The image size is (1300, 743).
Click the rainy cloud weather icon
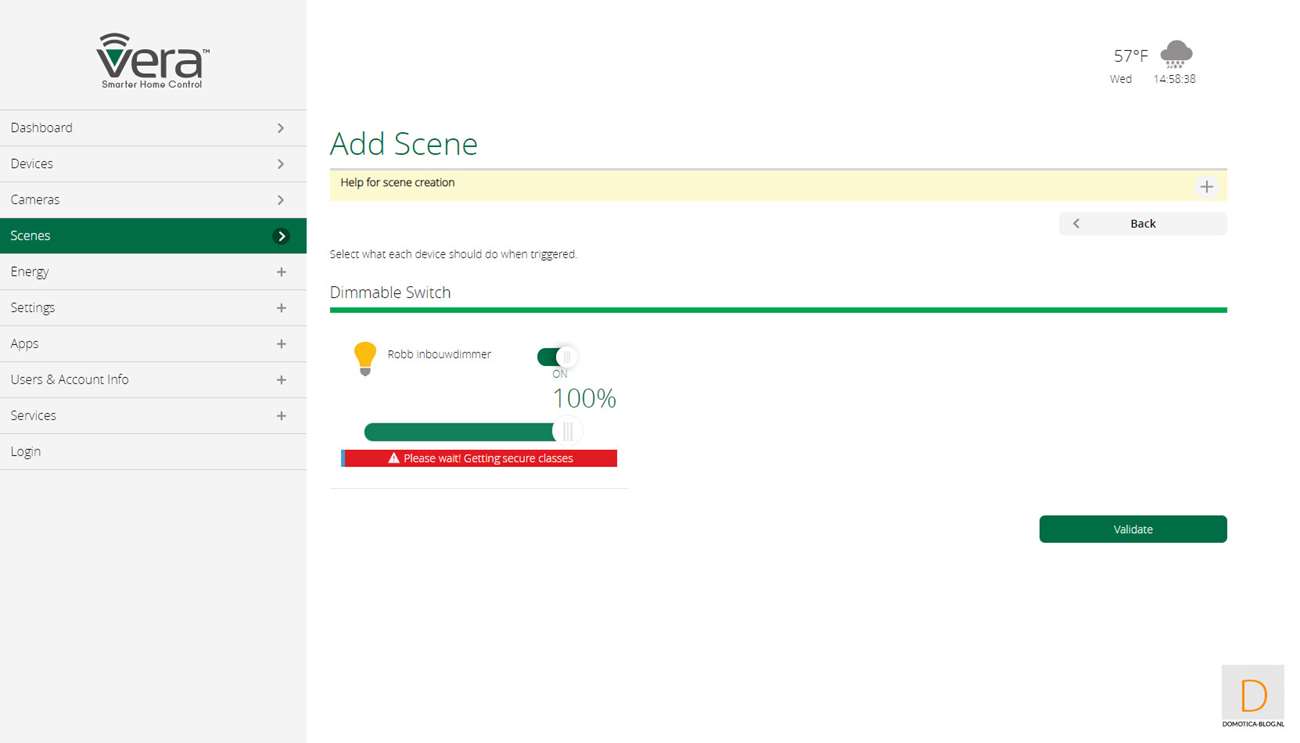pos(1176,54)
